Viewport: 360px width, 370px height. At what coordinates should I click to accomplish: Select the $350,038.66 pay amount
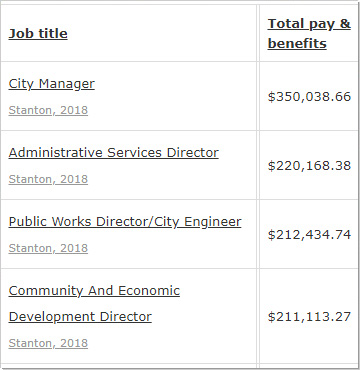[309, 97]
